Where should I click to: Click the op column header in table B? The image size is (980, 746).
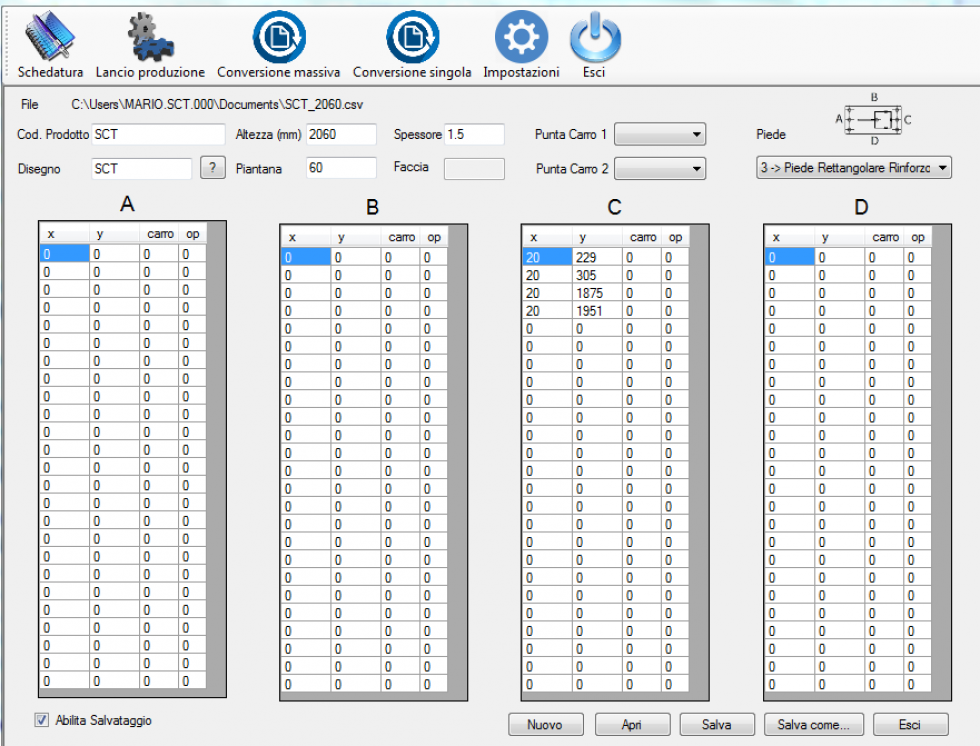tap(434, 237)
